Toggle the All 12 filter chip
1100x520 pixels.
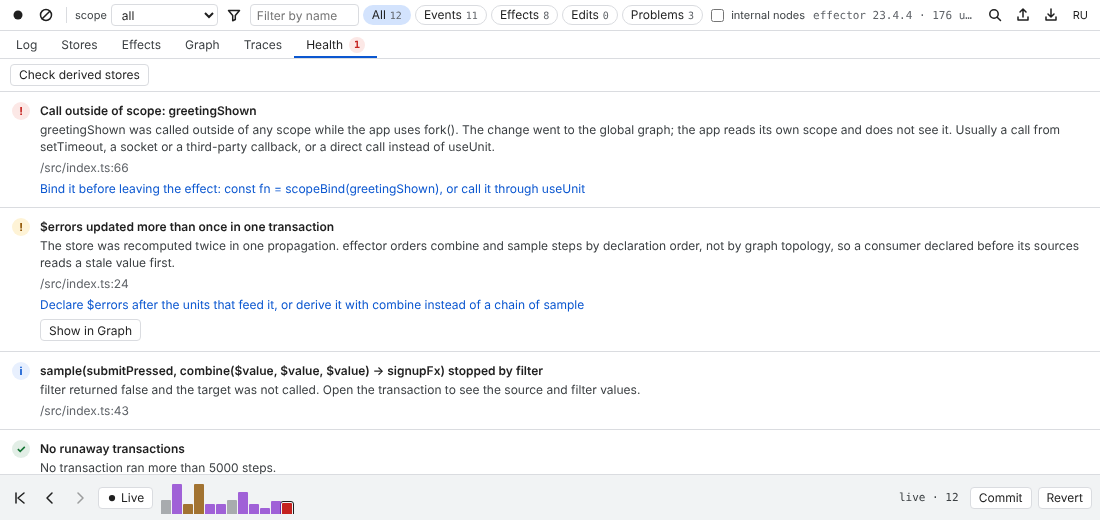coord(387,15)
